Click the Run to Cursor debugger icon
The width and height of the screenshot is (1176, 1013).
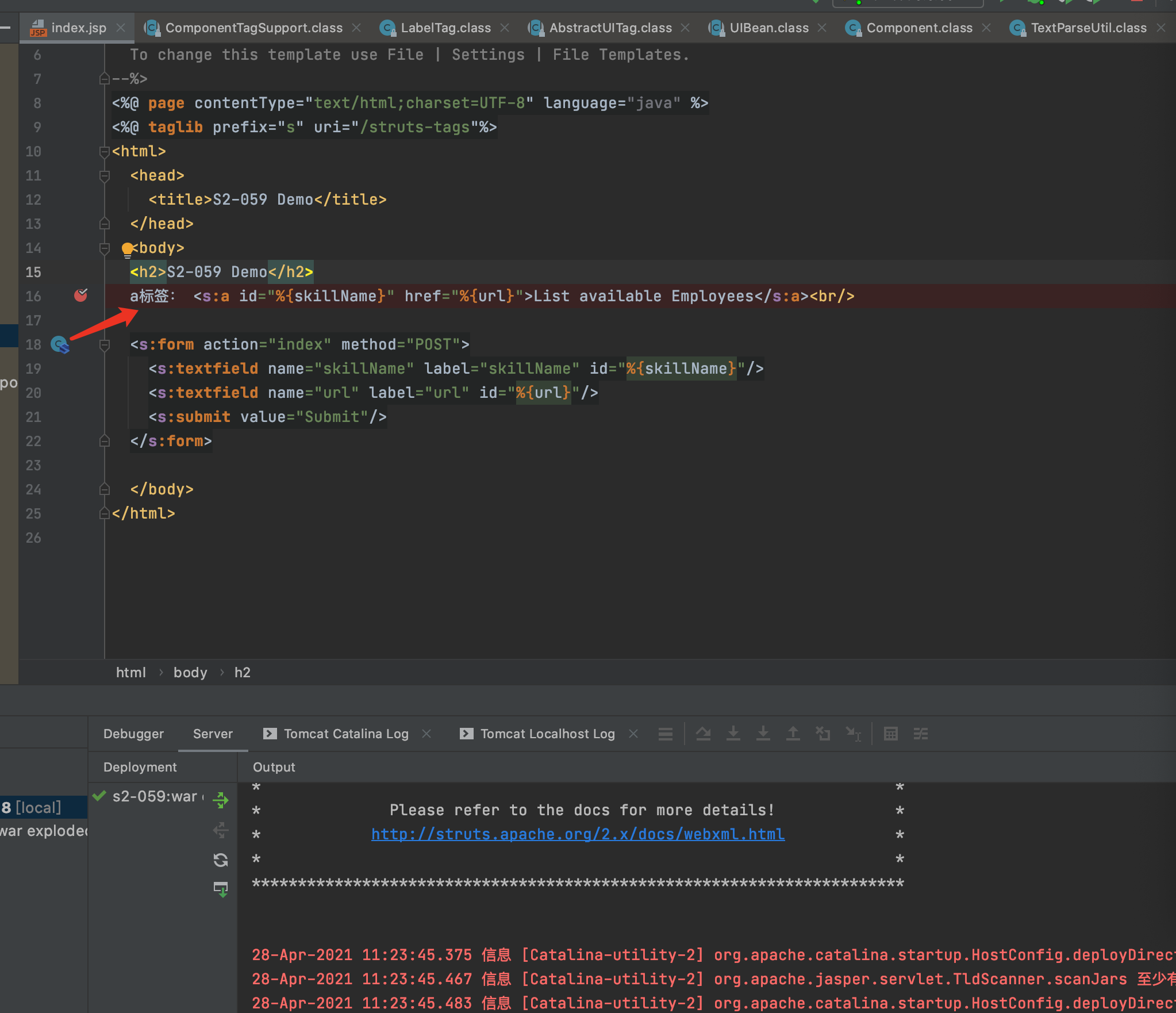click(x=853, y=734)
